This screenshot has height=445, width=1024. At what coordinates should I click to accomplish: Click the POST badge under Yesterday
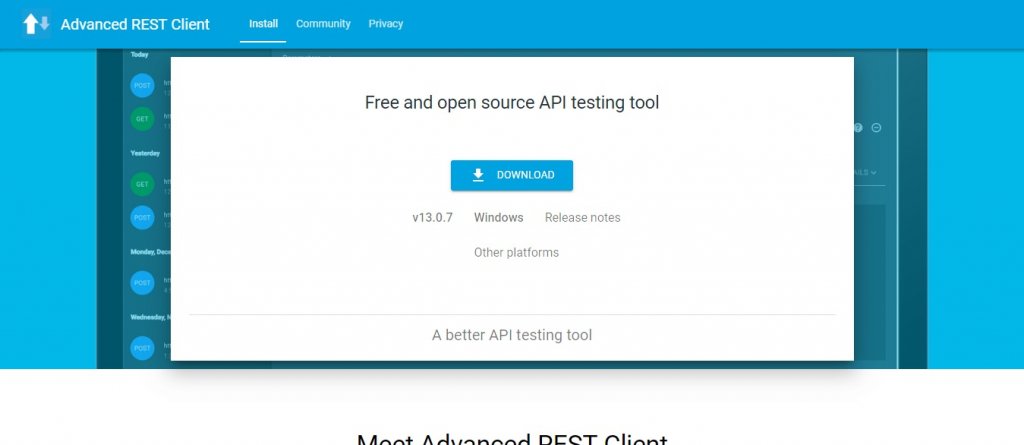click(142, 218)
